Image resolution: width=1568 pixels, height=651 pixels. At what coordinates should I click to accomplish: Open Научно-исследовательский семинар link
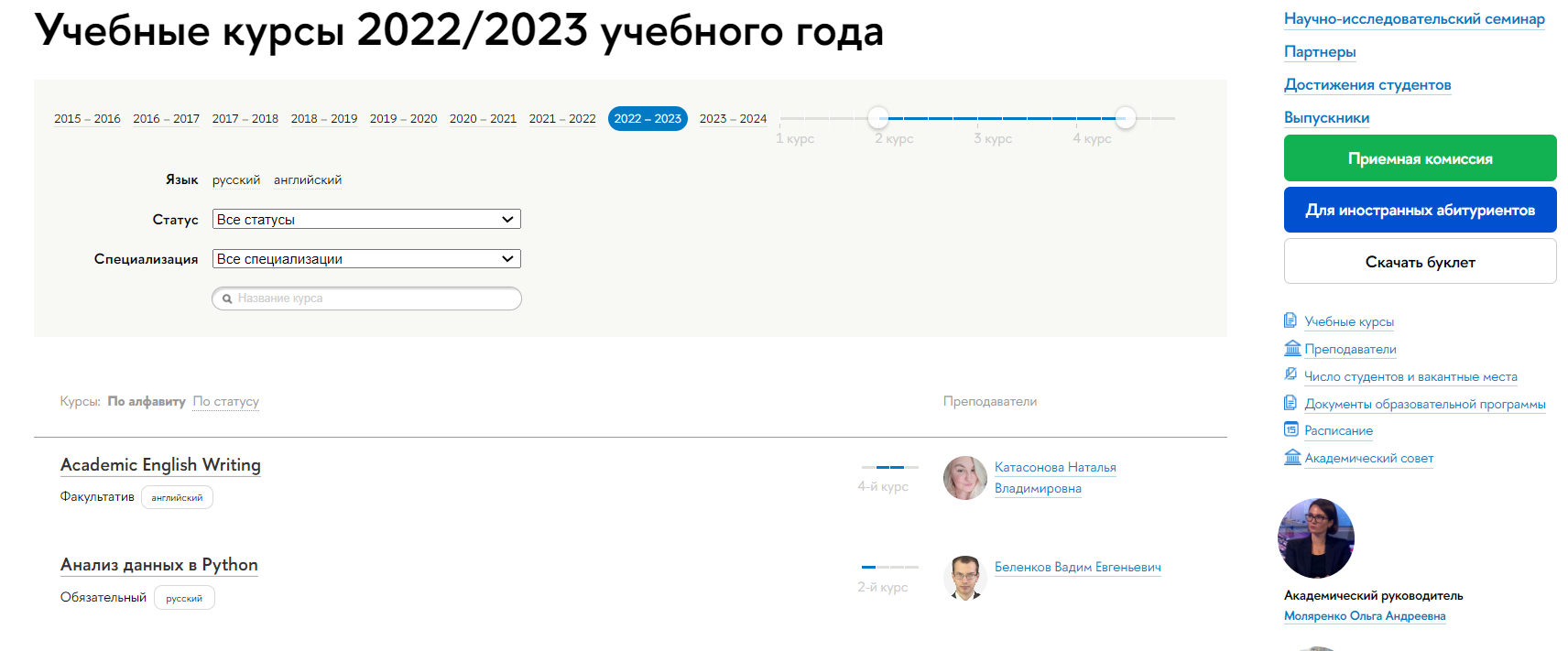coord(1414,19)
